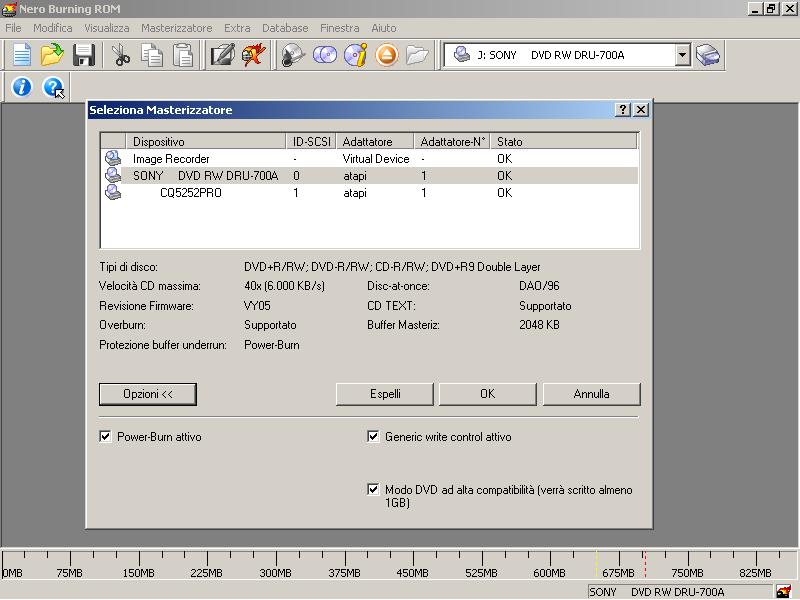The height and width of the screenshot is (600, 800).
Task: Confirm selection with OK button
Action: 488,394
